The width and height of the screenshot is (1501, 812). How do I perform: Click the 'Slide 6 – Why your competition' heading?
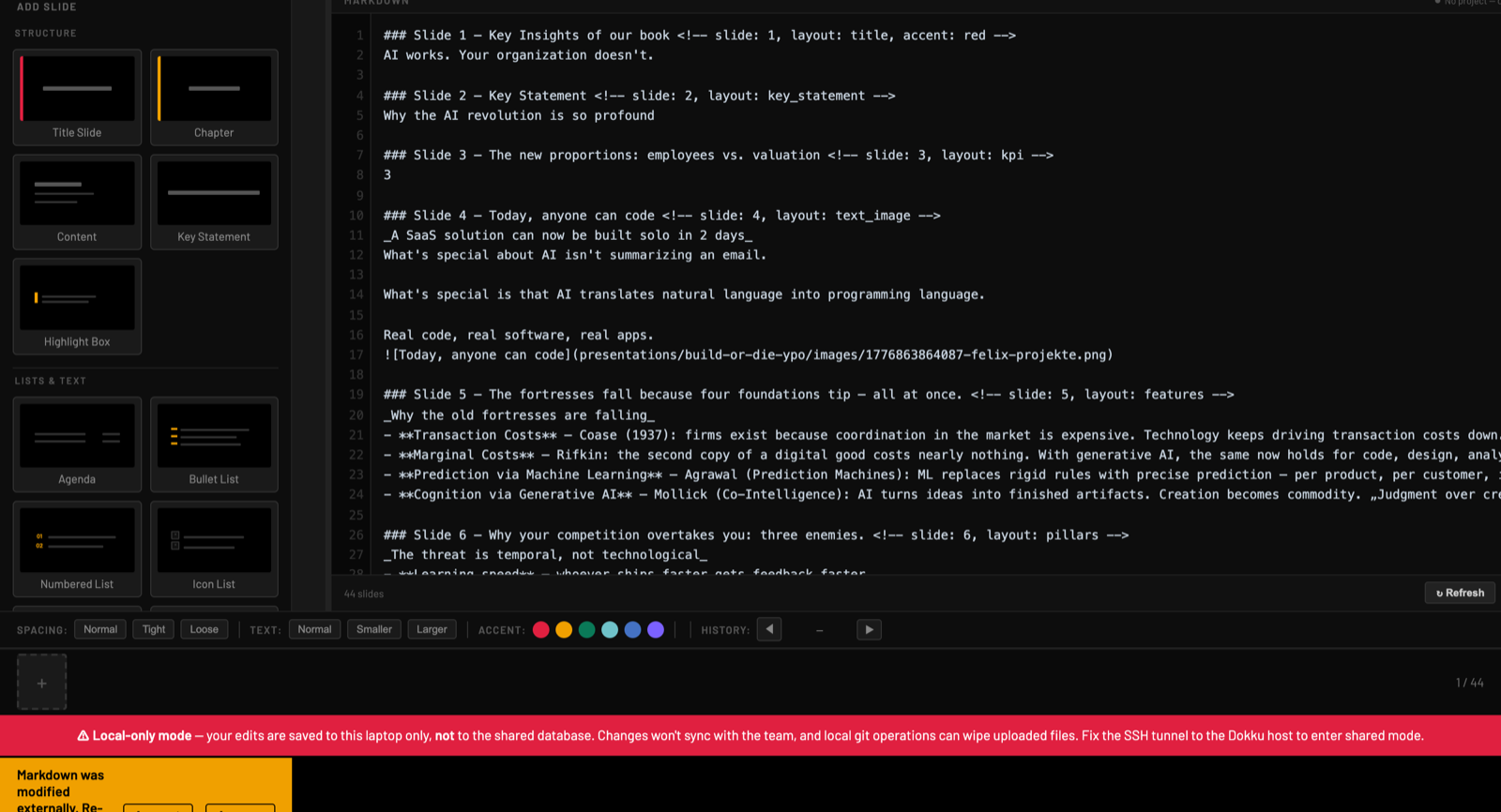coord(755,535)
